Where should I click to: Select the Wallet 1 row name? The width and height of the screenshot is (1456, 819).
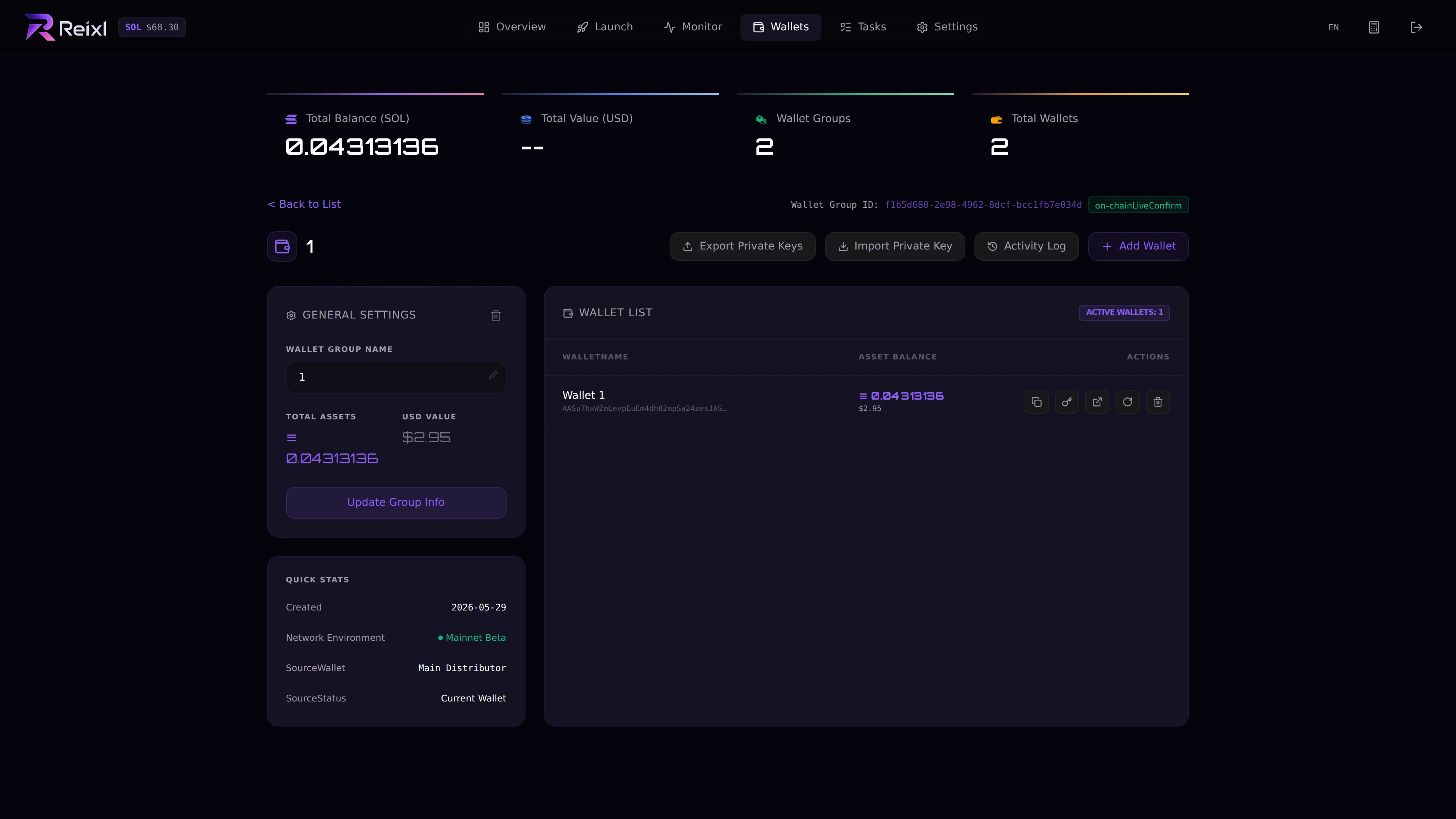[583, 395]
